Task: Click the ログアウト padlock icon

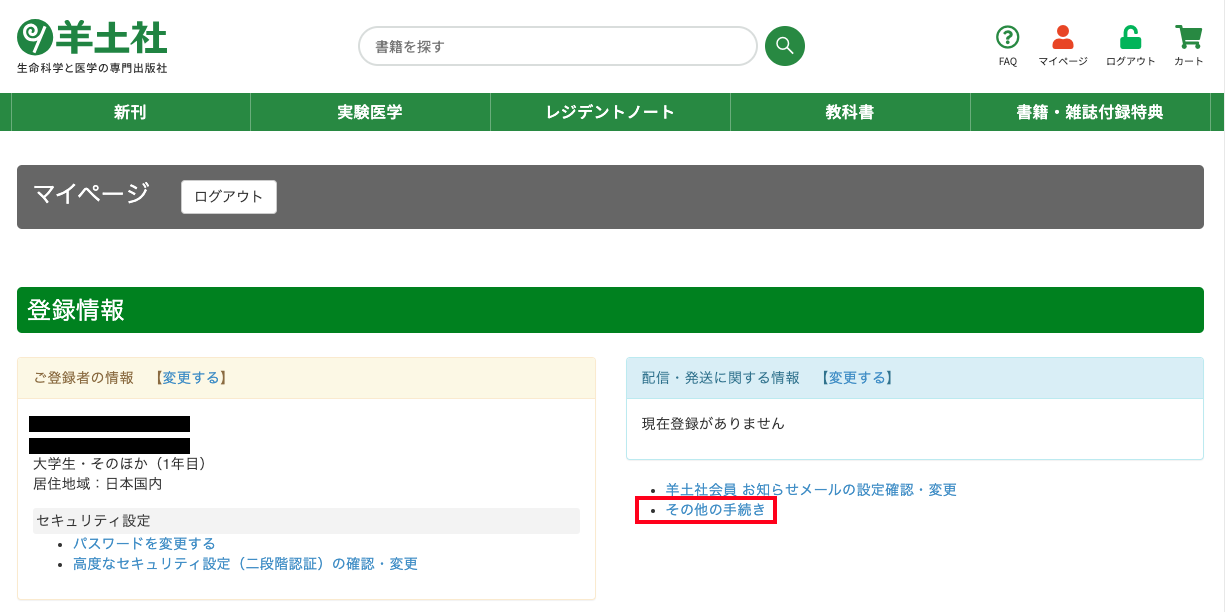Action: point(1130,38)
